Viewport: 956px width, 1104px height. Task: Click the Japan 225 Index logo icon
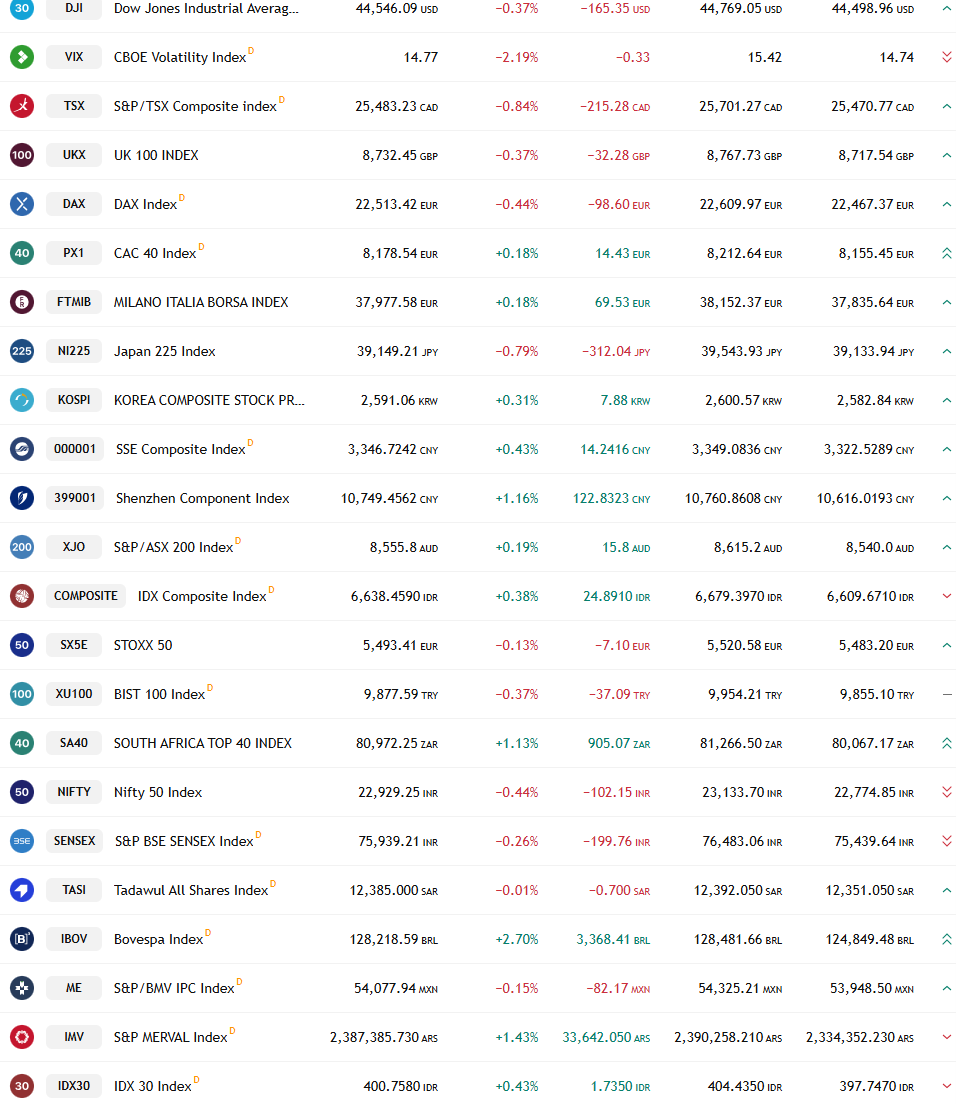click(x=22, y=351)
